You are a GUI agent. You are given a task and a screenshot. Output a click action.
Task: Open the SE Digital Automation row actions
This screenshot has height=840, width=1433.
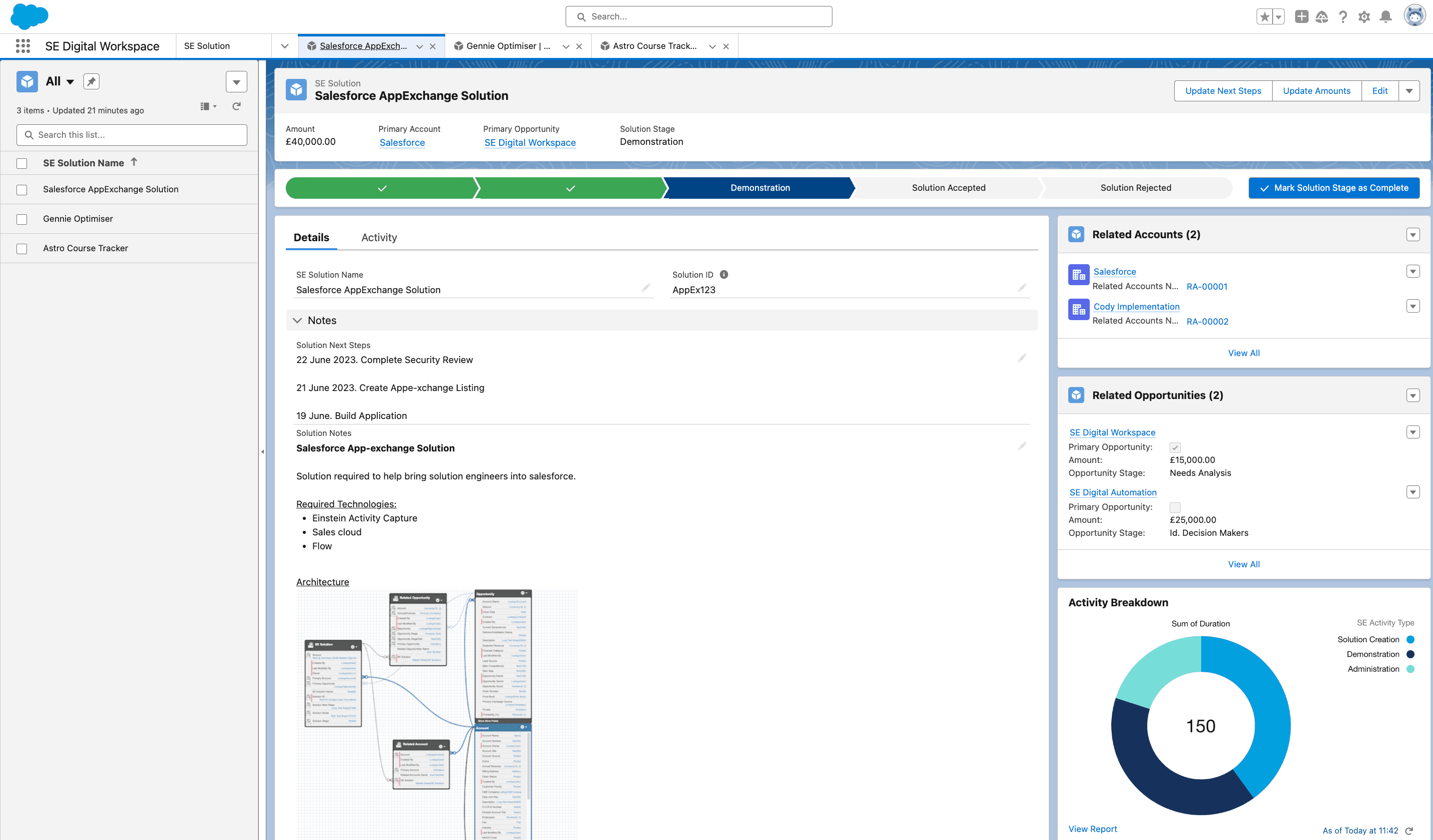[1413, 492]
